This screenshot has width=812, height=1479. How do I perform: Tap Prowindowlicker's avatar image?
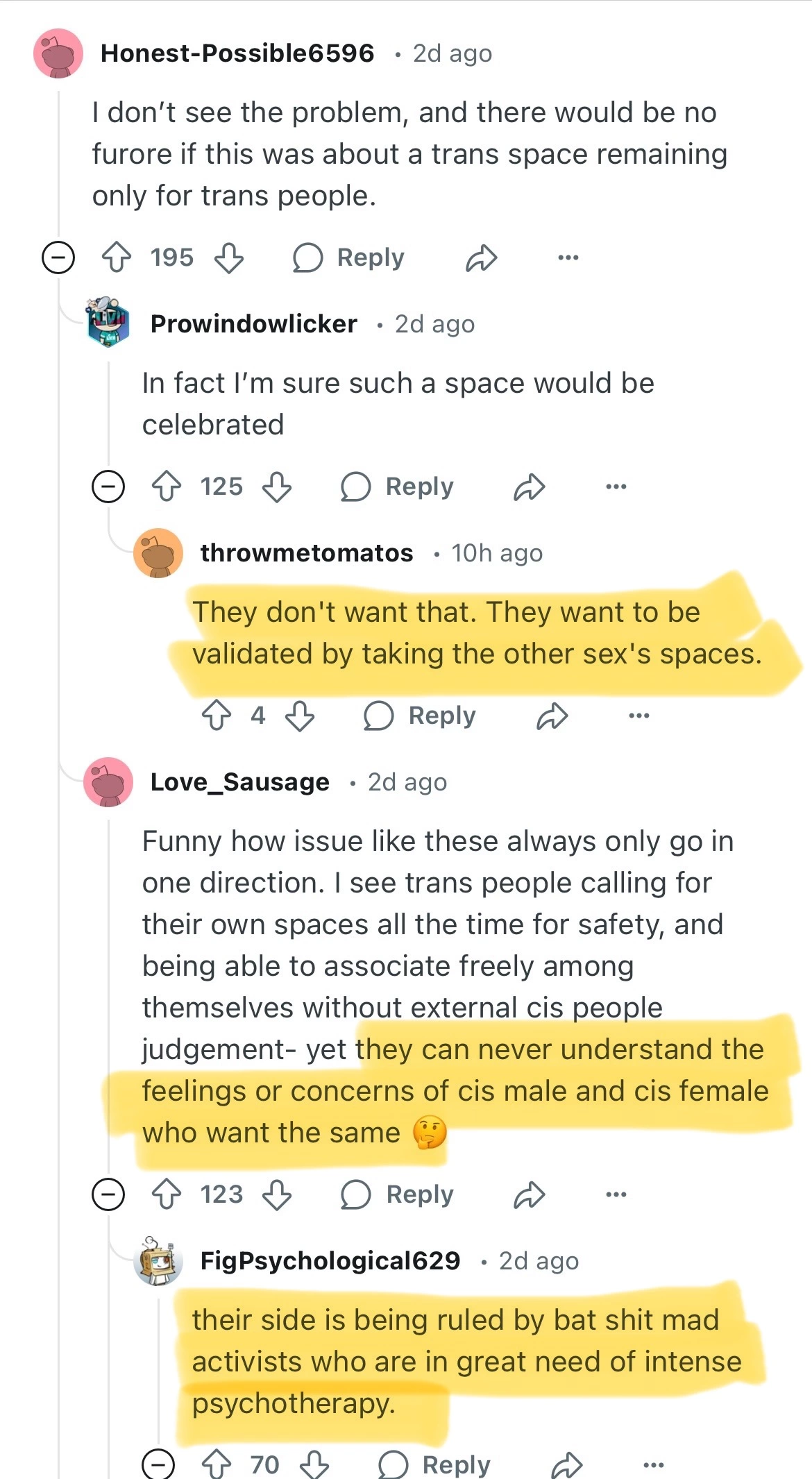(108, 323)
